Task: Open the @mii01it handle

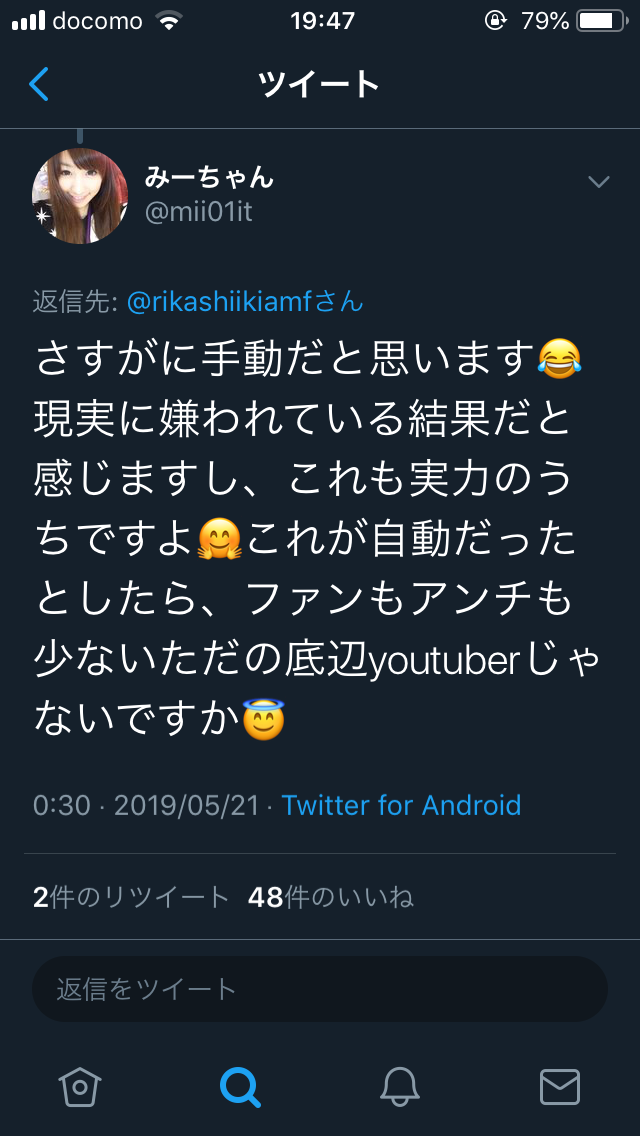Action: pyautogui.click(x=199, y=212)
